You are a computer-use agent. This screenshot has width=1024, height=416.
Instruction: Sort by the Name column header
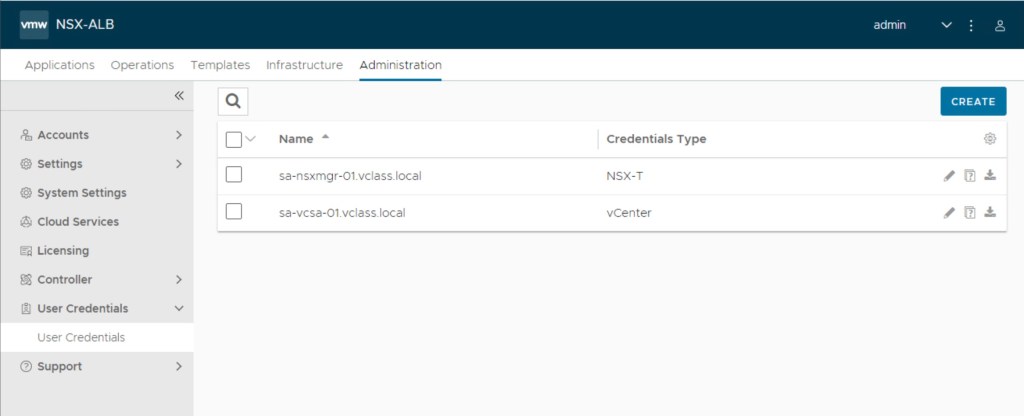(x=296, y=139)
